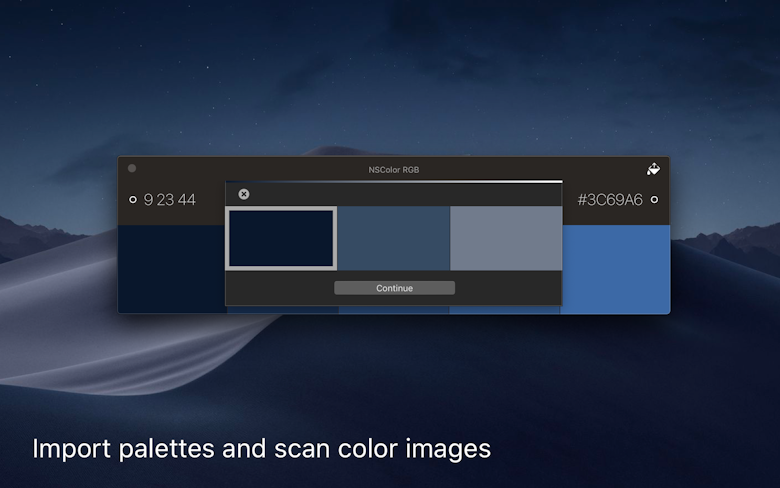Click the circle beside RGB value 9 23 44
This screenshot has height=488, width=780.
pyautogui.click(x=133, y=199)
